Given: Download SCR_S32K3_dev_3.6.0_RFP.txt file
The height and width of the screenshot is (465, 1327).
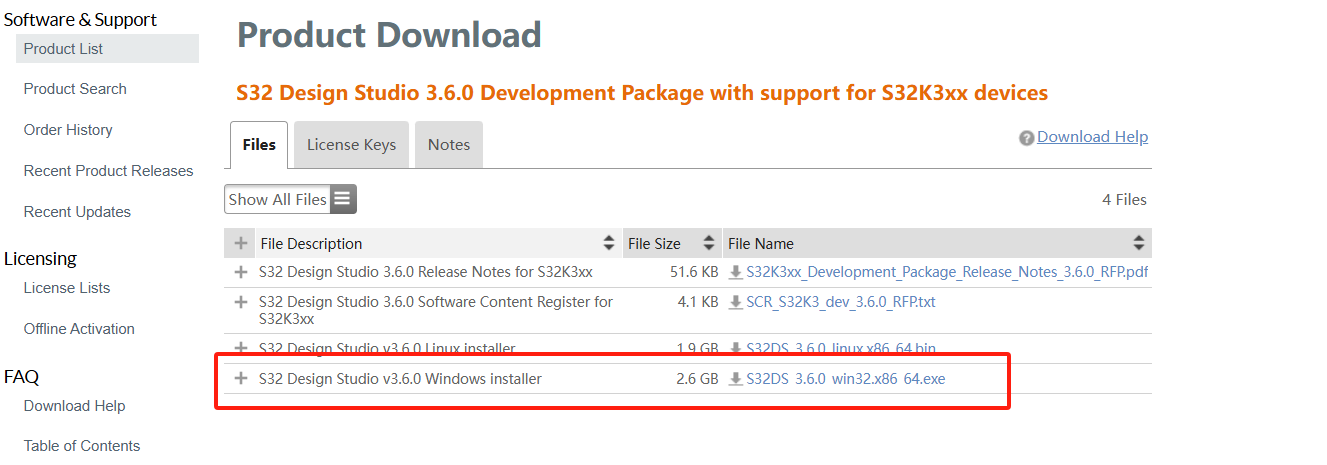Looking at the screenshot, I should point(841,302).
